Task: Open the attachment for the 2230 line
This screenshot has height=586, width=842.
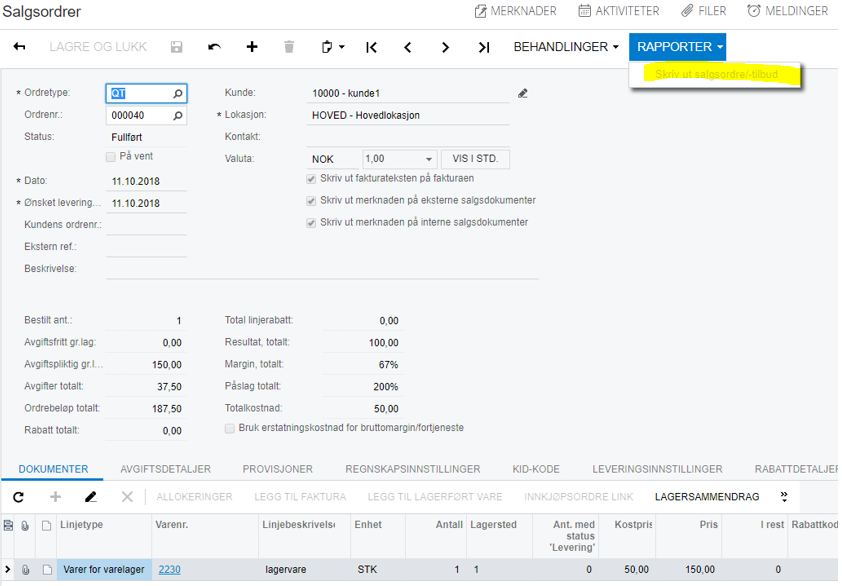Action: pos(25,569)
